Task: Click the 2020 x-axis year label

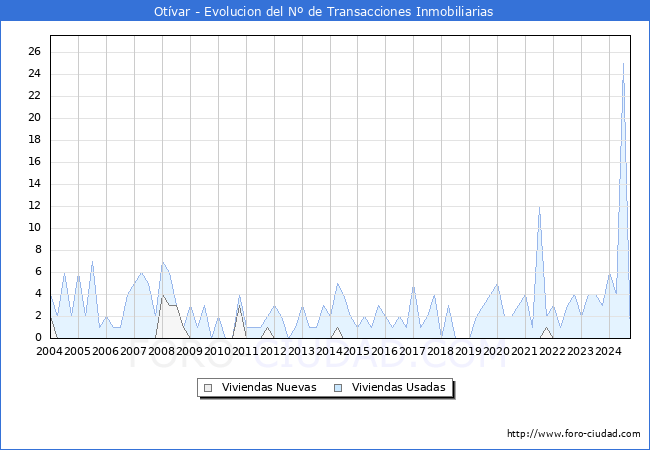Action: (x=497, y=351)
